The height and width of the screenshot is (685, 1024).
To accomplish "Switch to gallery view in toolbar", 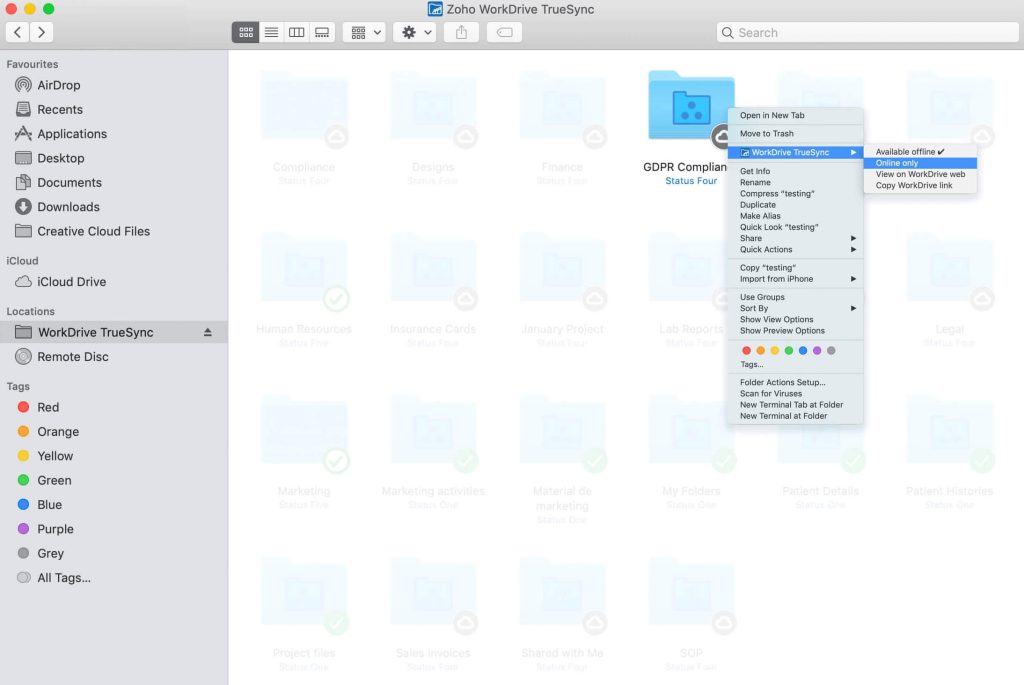I will click(x=322, y=33).
